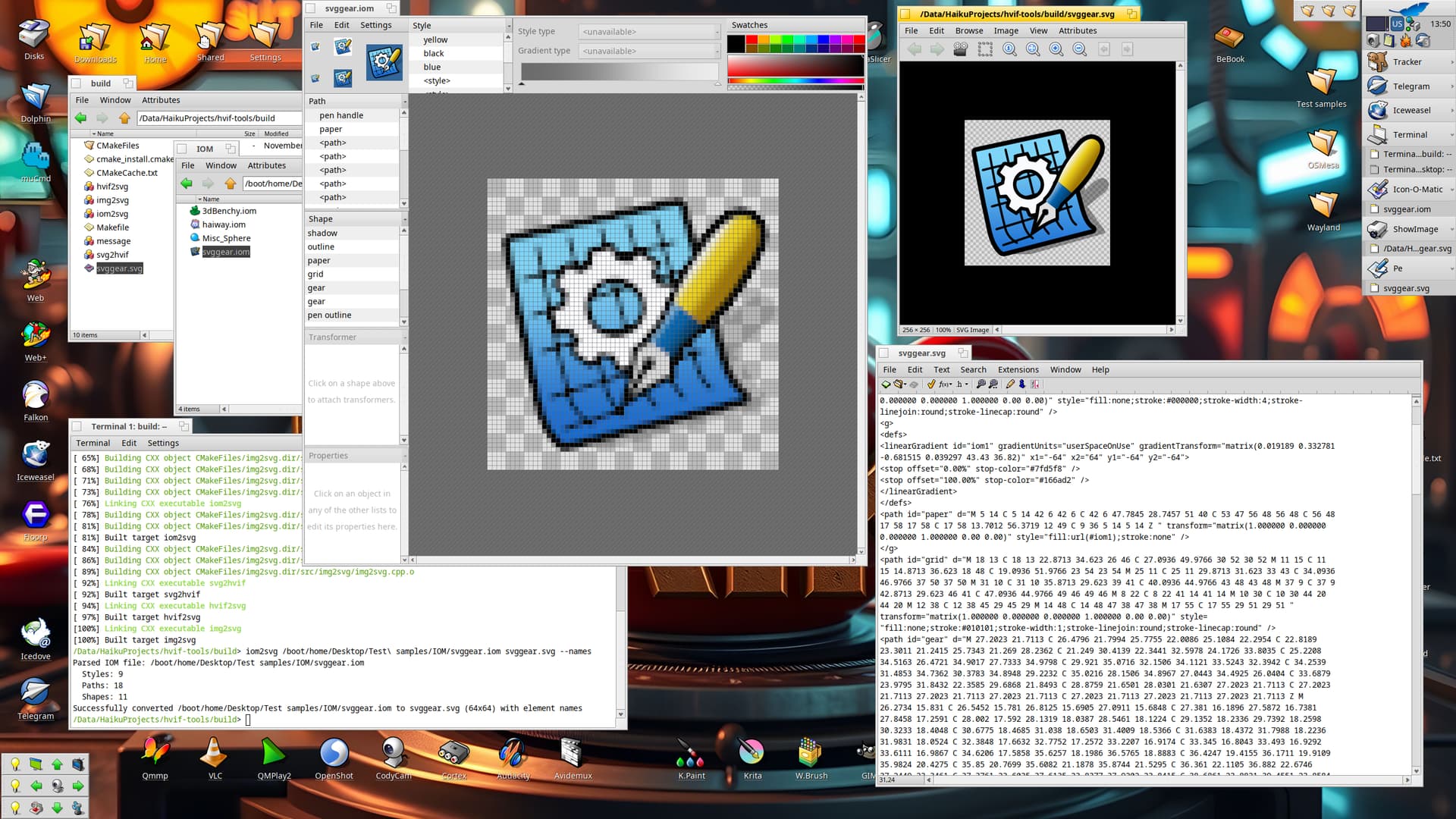Open the Extensions menu in text editor
Screen dimensions: 1456x819
(1018, 370)
